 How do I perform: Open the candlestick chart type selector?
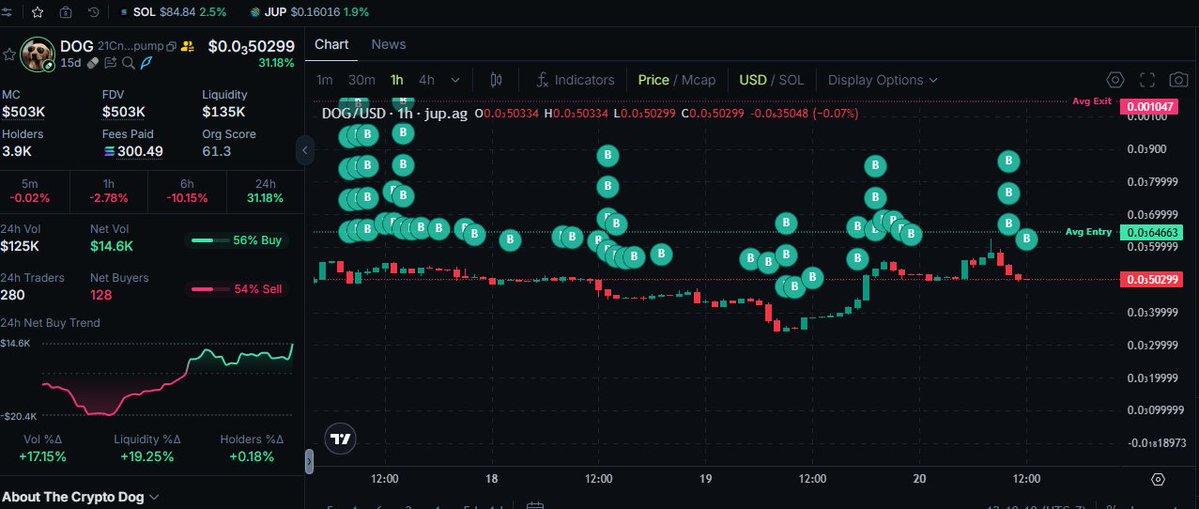click(496, 79)
